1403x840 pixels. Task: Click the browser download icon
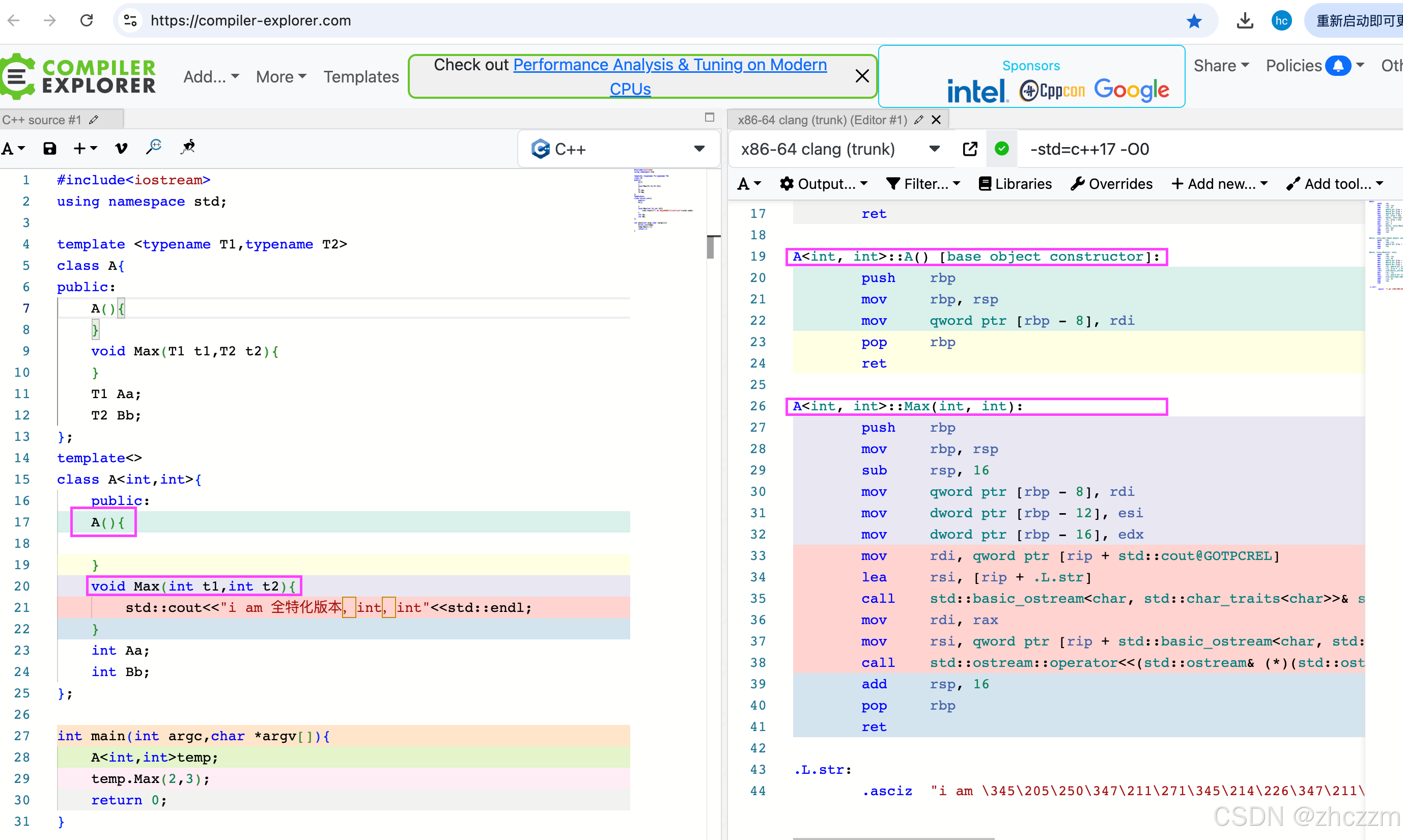point(1245,21)
